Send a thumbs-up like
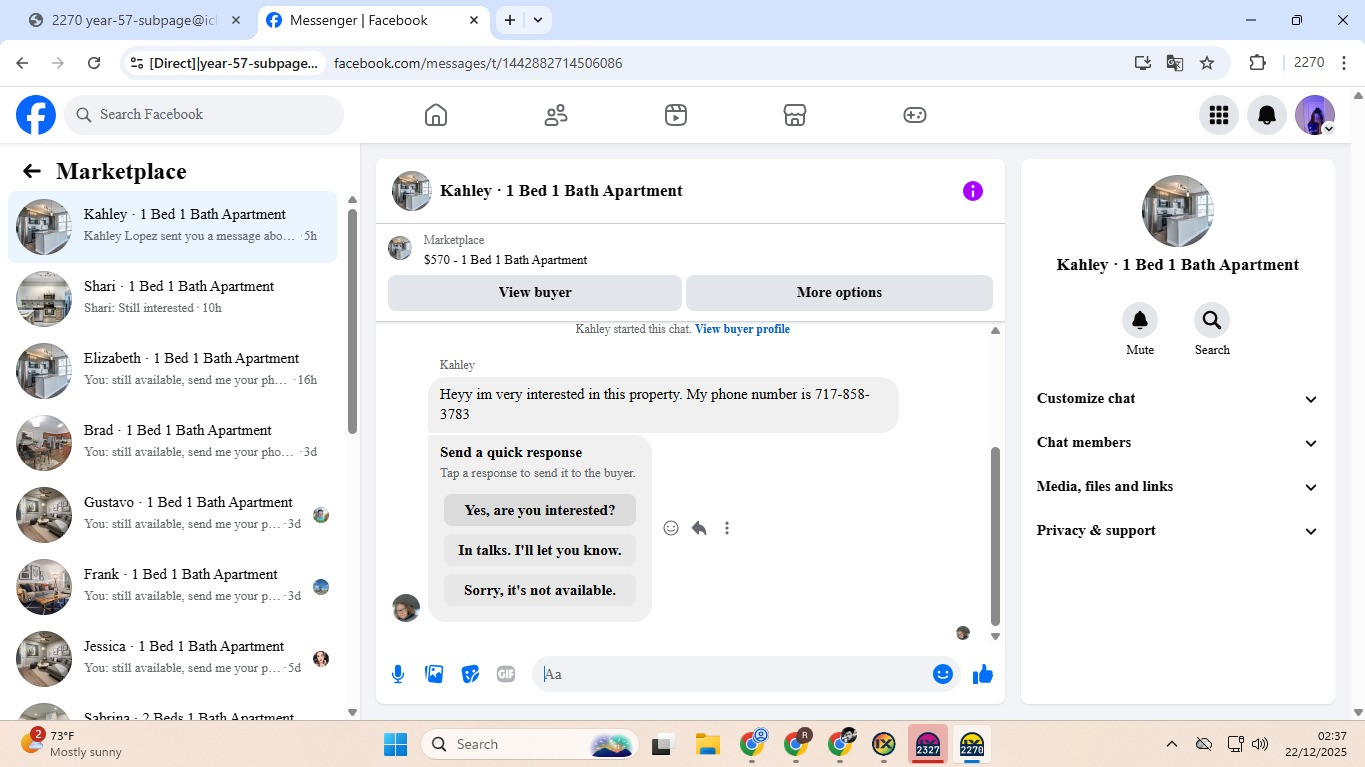 tap(983, 674)
